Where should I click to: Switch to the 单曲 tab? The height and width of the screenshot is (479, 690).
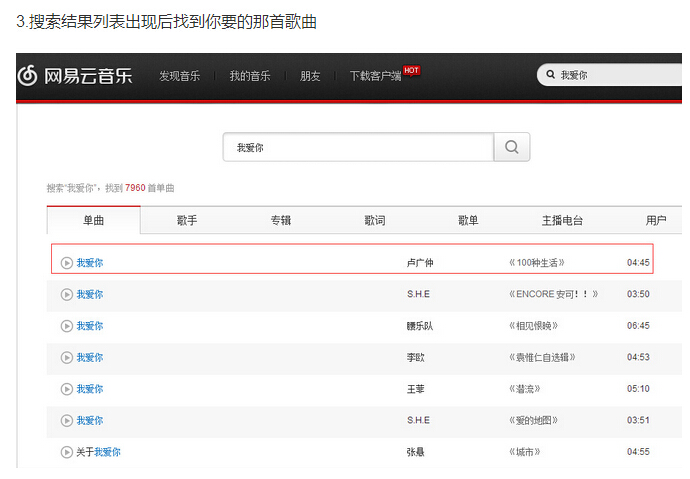pos(94,220)
